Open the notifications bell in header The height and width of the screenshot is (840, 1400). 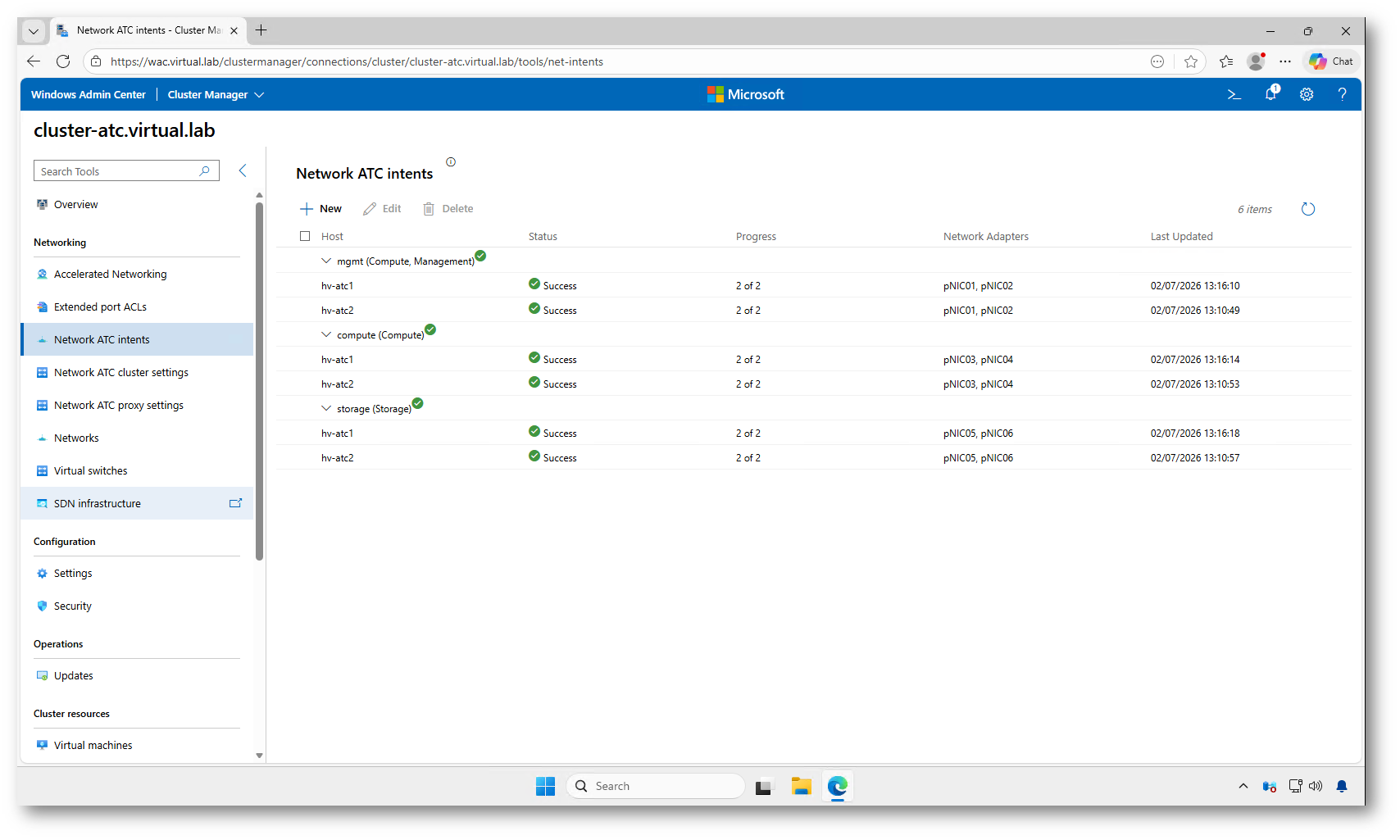tap(1270, 94)
